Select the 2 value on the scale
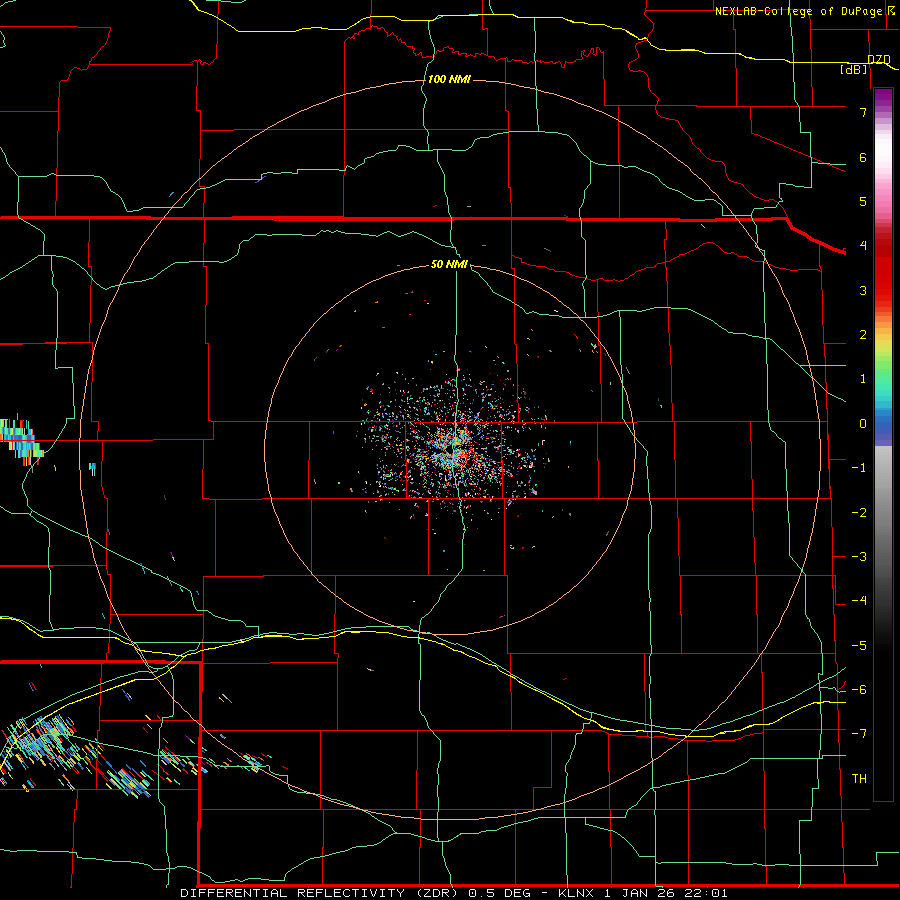 863,335
